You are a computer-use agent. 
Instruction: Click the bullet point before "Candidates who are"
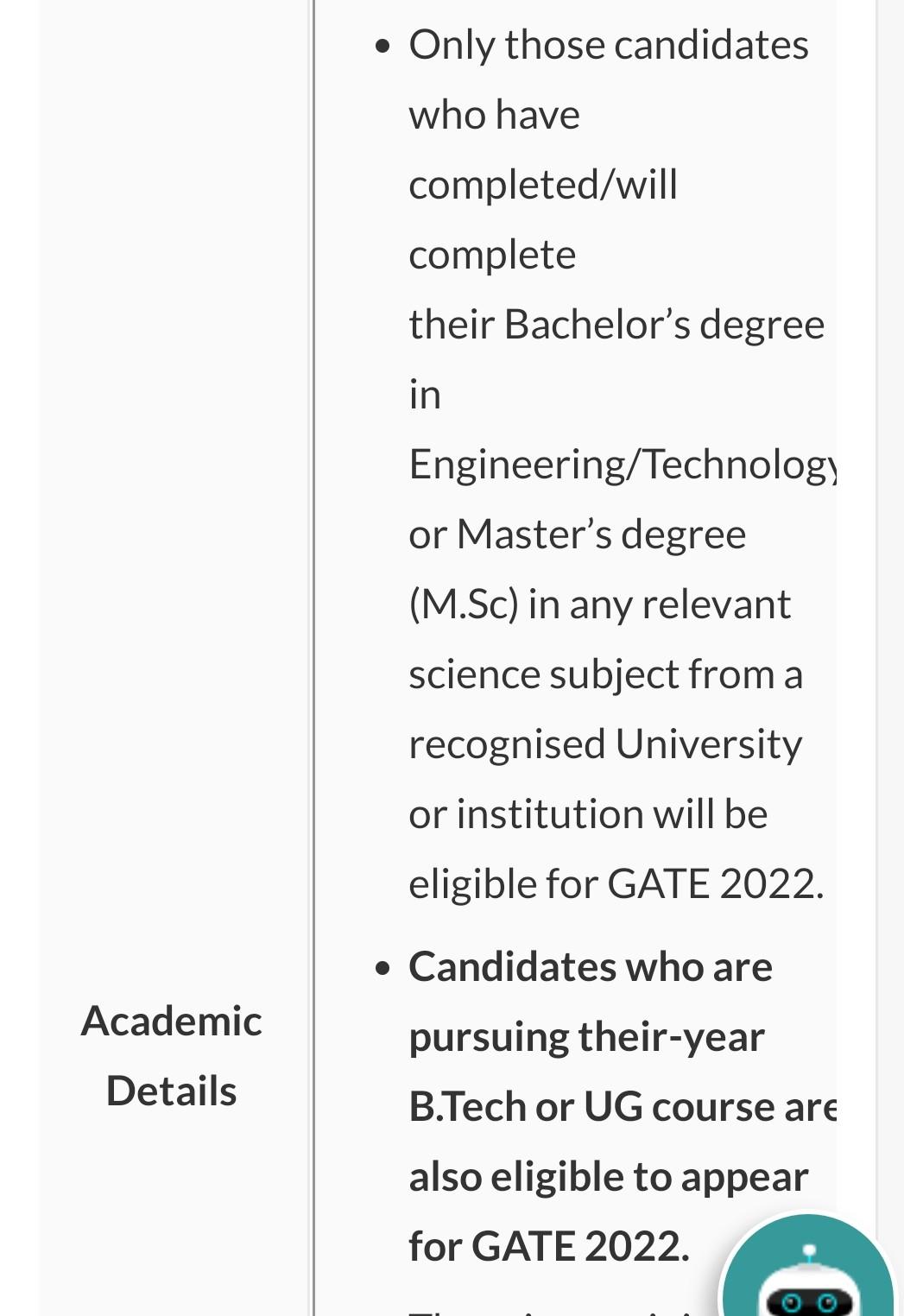pyautogui.click(x=383, y=969)
